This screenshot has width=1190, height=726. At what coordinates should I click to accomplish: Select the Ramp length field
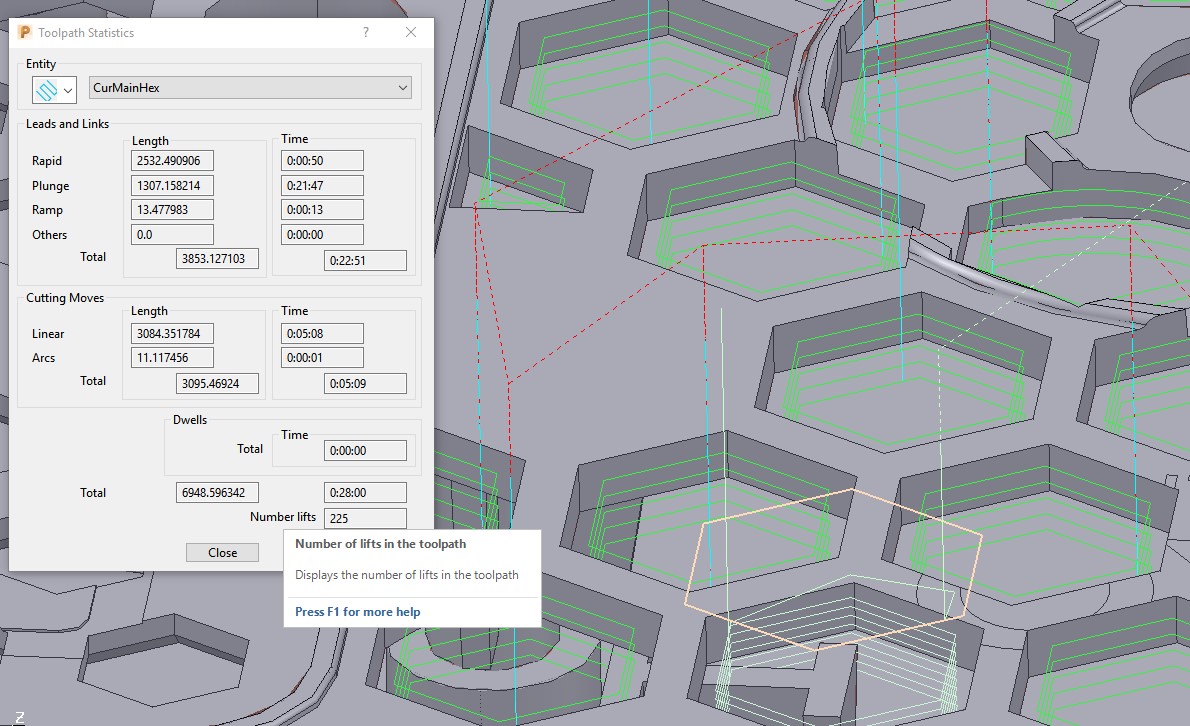click(172, 209)
